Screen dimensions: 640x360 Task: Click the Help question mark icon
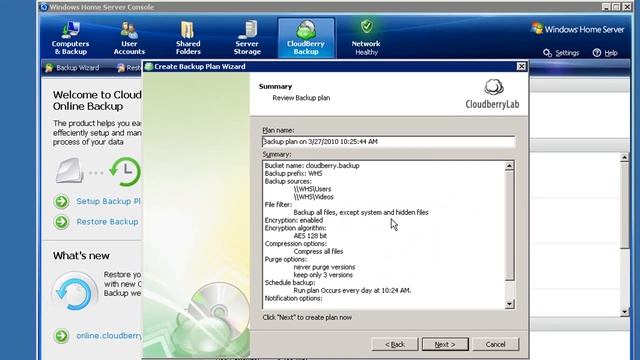click(597, 53)
